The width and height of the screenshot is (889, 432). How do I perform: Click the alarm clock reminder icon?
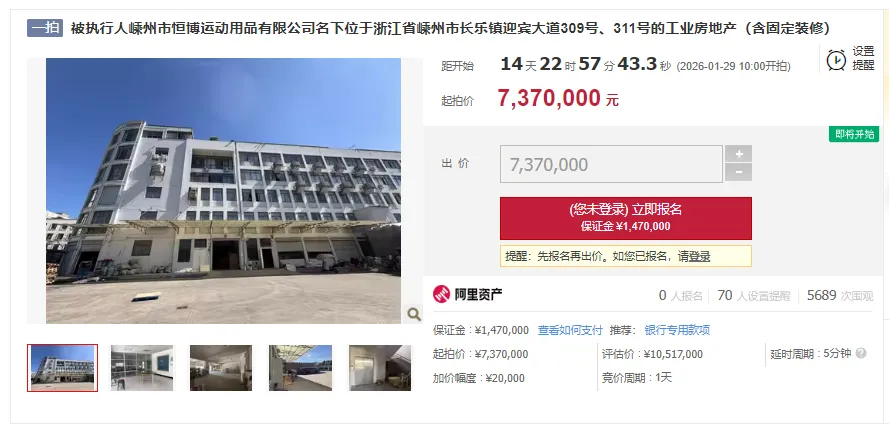(x=836, y=60)
